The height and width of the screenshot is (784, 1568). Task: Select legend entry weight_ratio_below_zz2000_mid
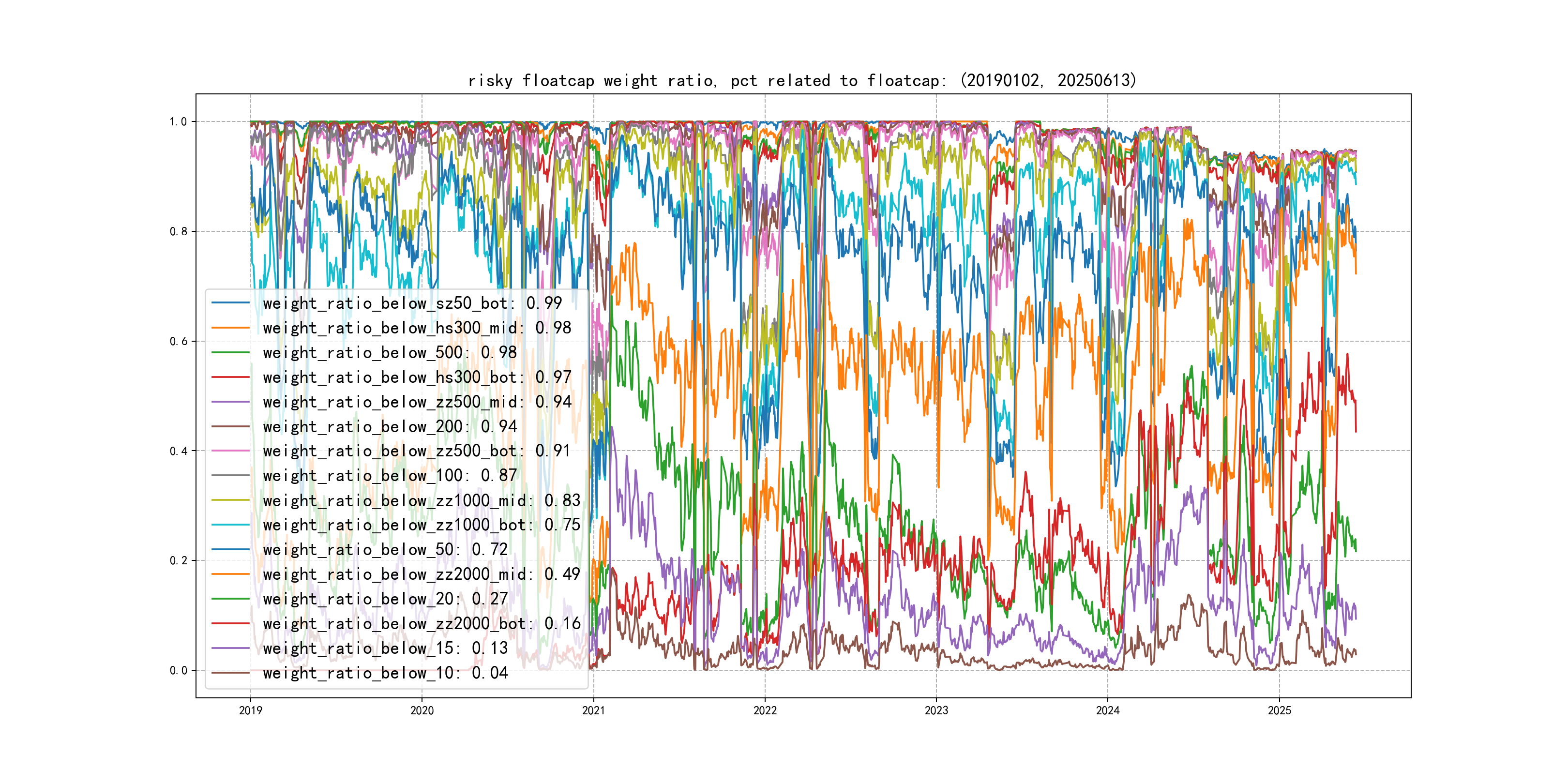(x=421, y=574)
